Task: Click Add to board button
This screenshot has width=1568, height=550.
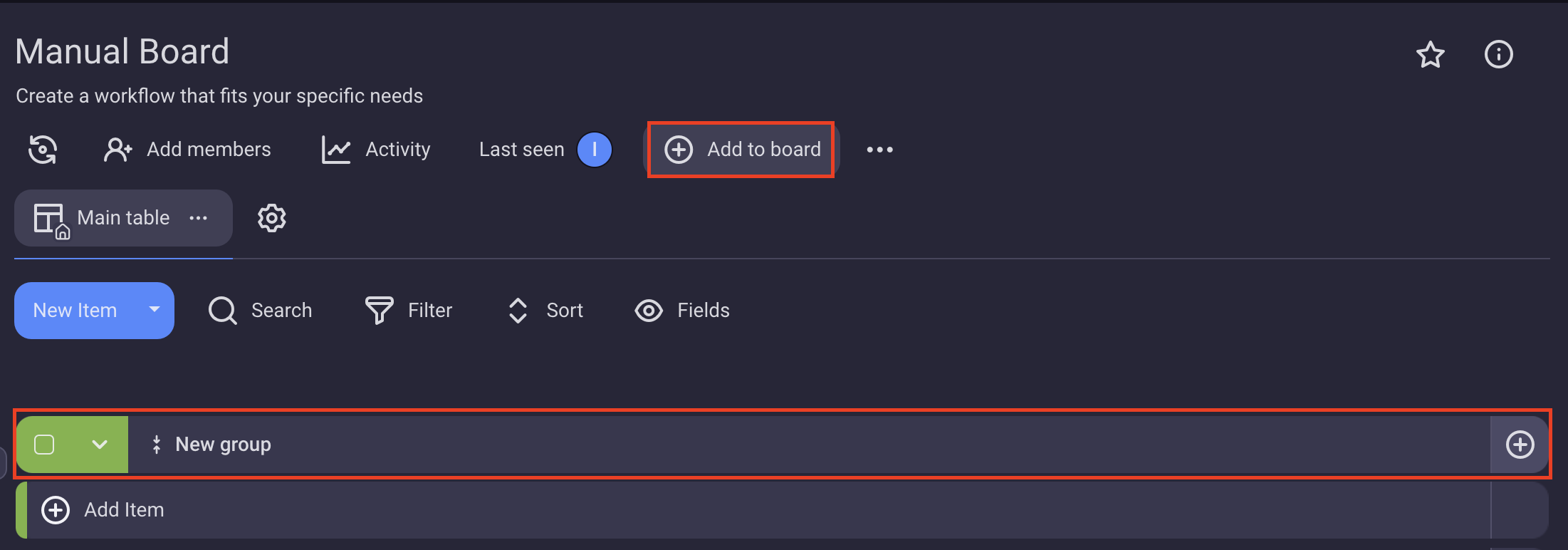Action: (741, 150)
